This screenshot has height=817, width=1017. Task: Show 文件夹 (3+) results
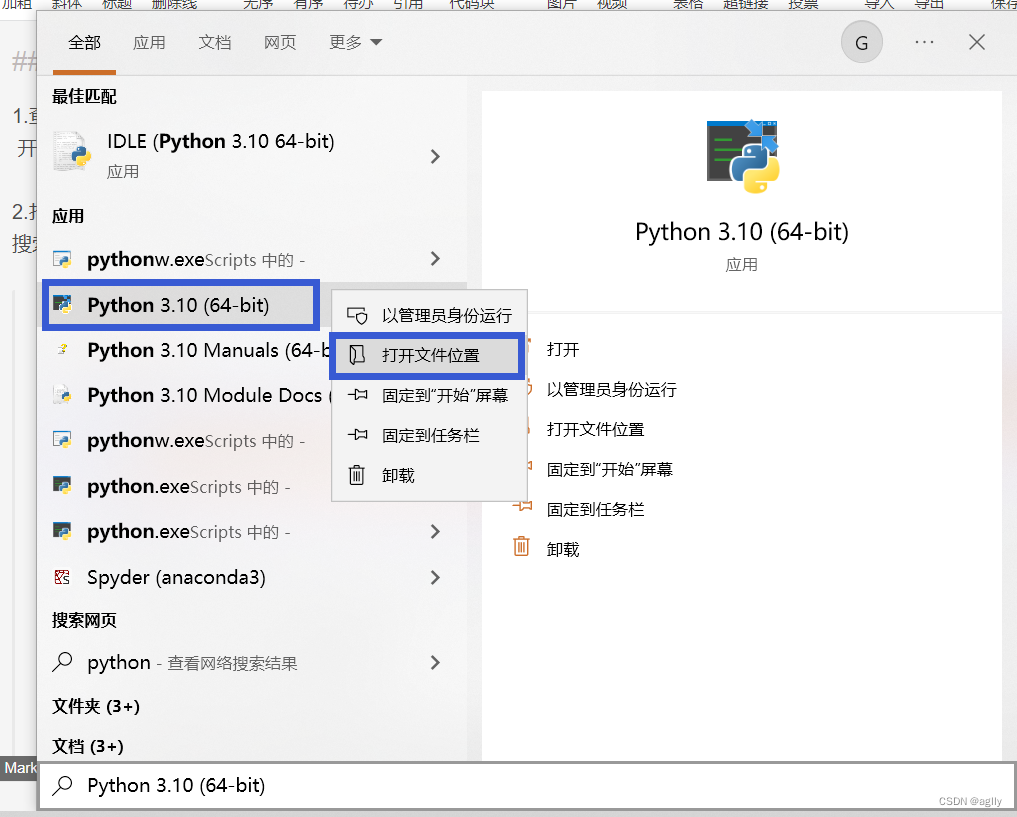(x=96, y=706)
